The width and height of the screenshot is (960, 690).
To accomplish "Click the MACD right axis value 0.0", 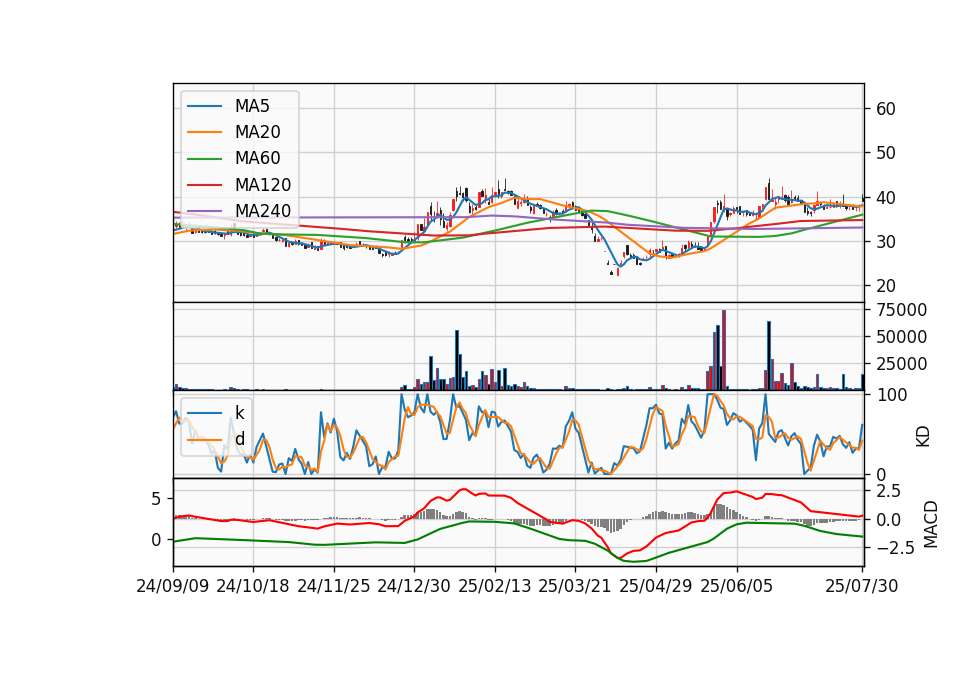I will coord(888,520).
